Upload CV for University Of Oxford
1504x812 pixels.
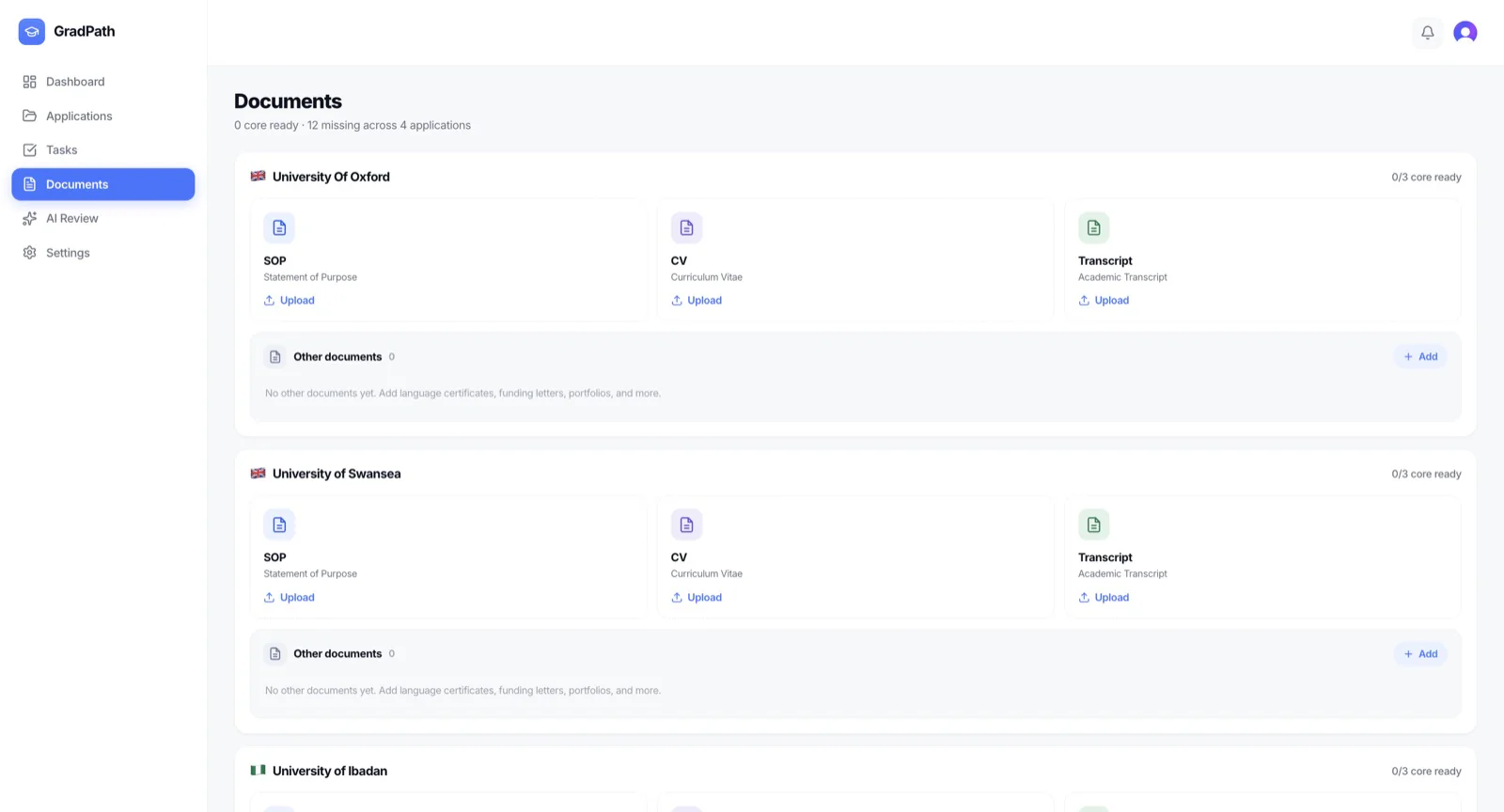click(x=697, y=301)
